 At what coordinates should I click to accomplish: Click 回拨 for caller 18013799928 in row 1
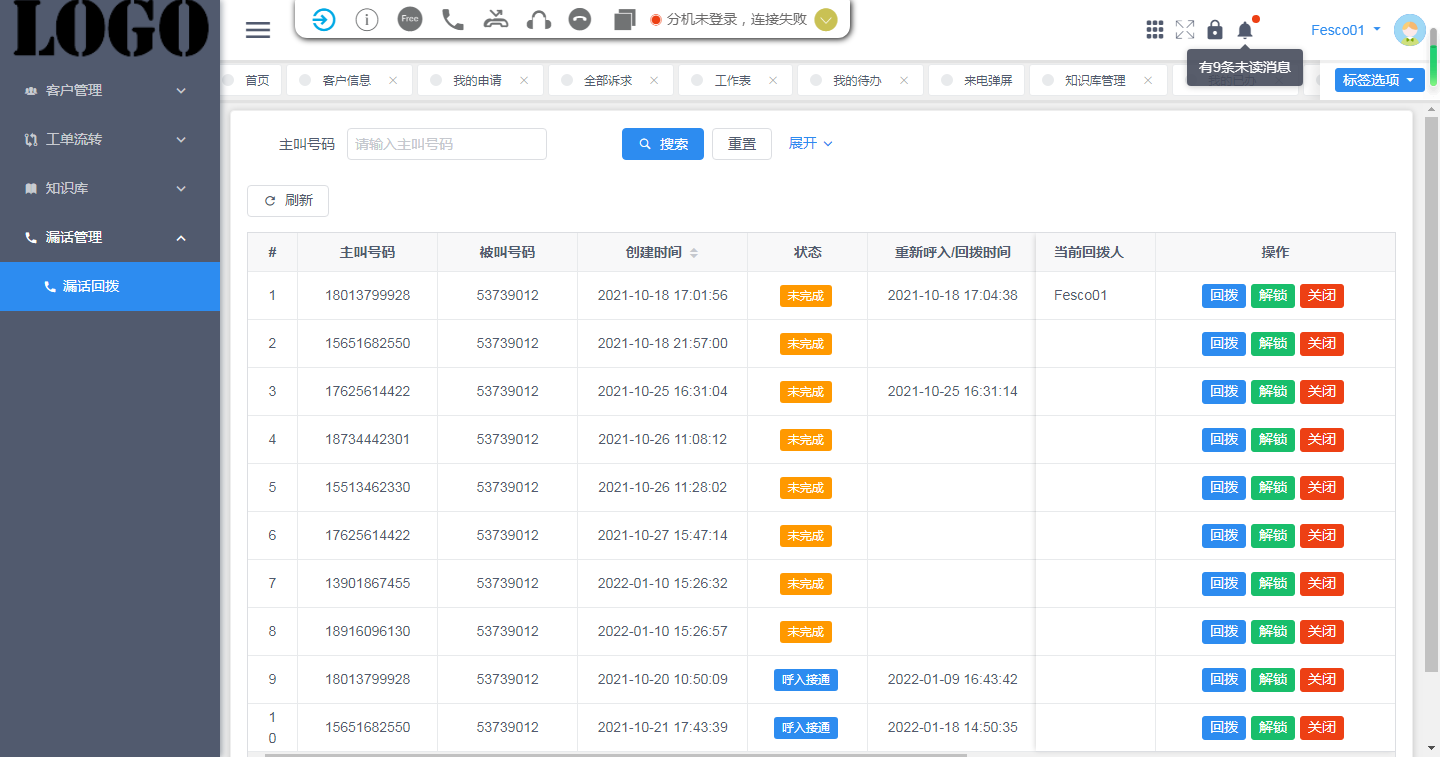click(x=1224, y=296)
